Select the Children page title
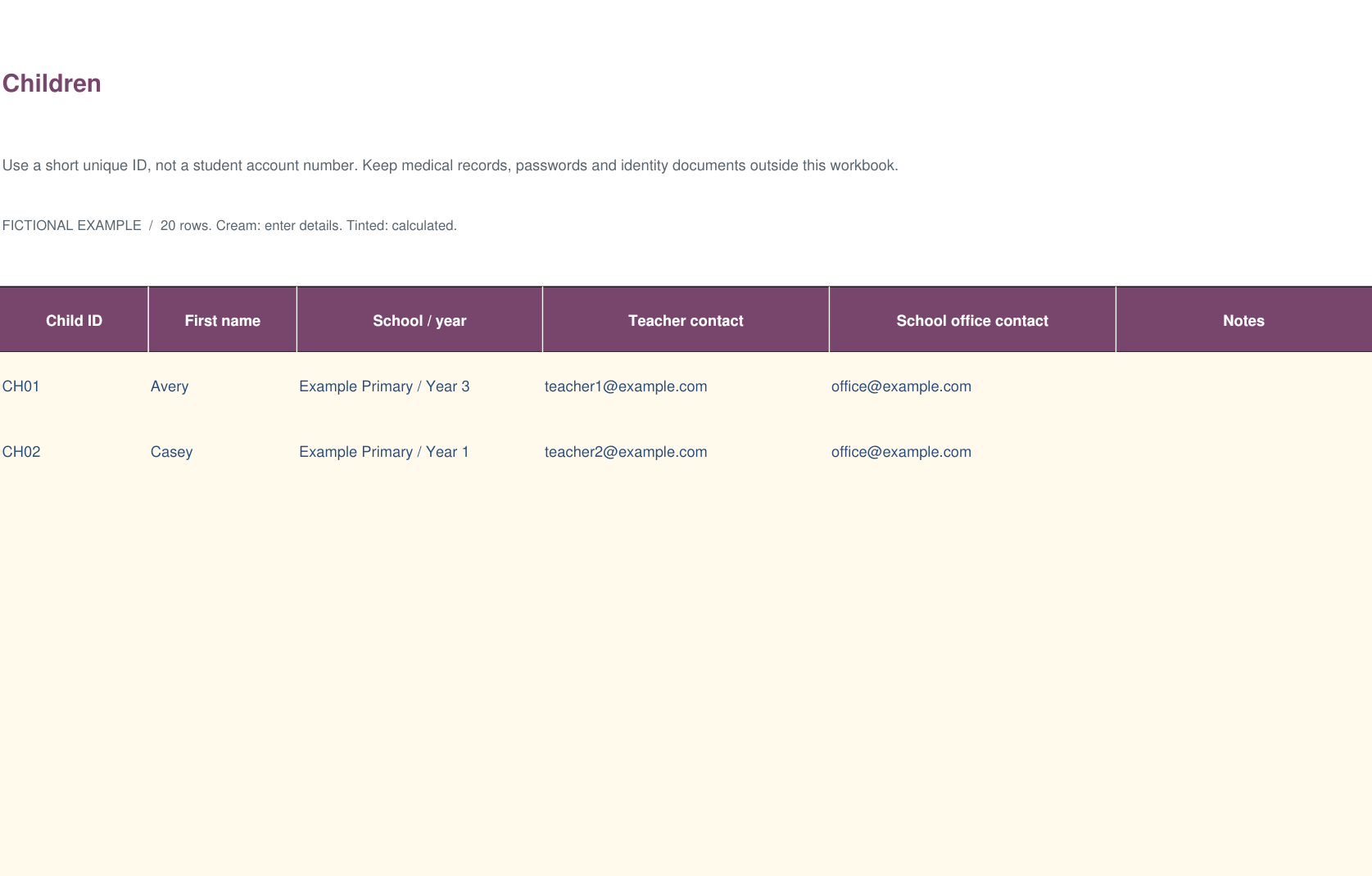 [52, 84]
